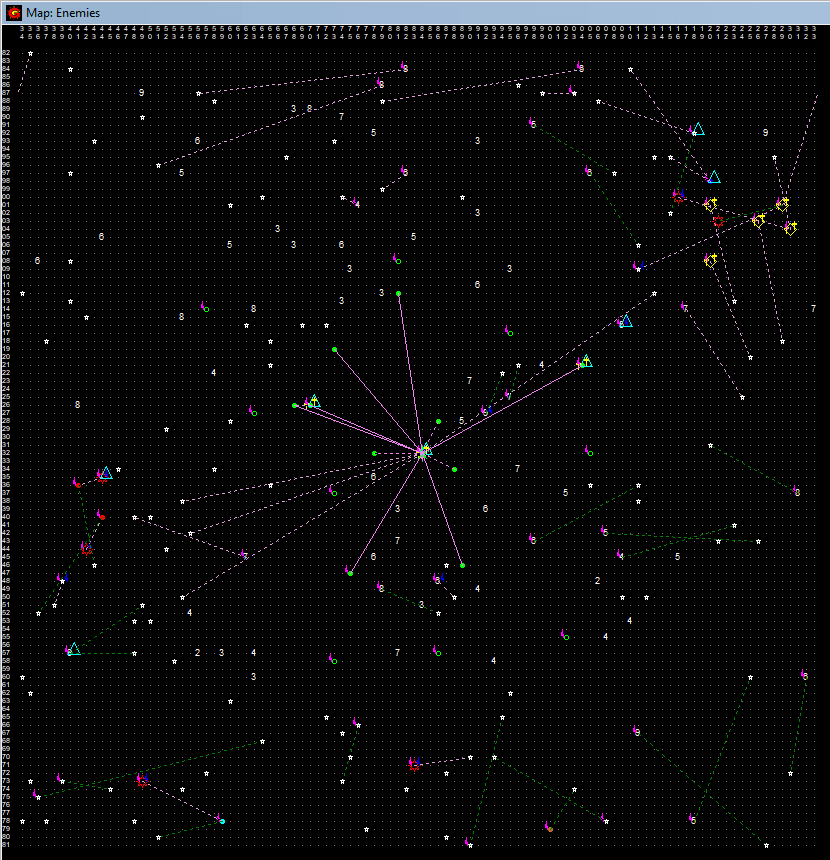Select cyan dot ending the bottom-left dashed line
Image resolution: width=830 pixels, height=860 pixels.
[x=222, y=821]
